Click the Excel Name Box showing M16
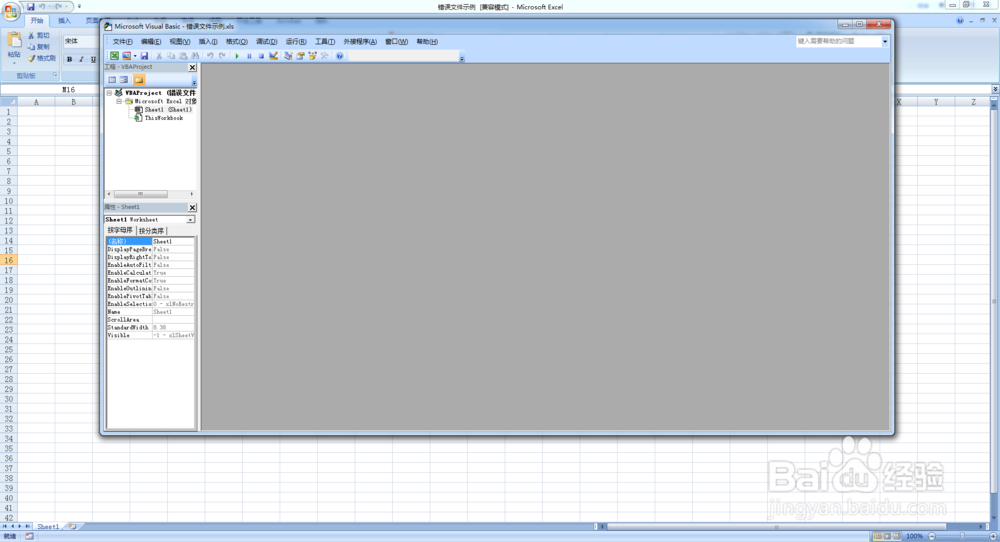Image resolution: width=1000 pixels, height=542 pixels. click(x=50, y=90)
